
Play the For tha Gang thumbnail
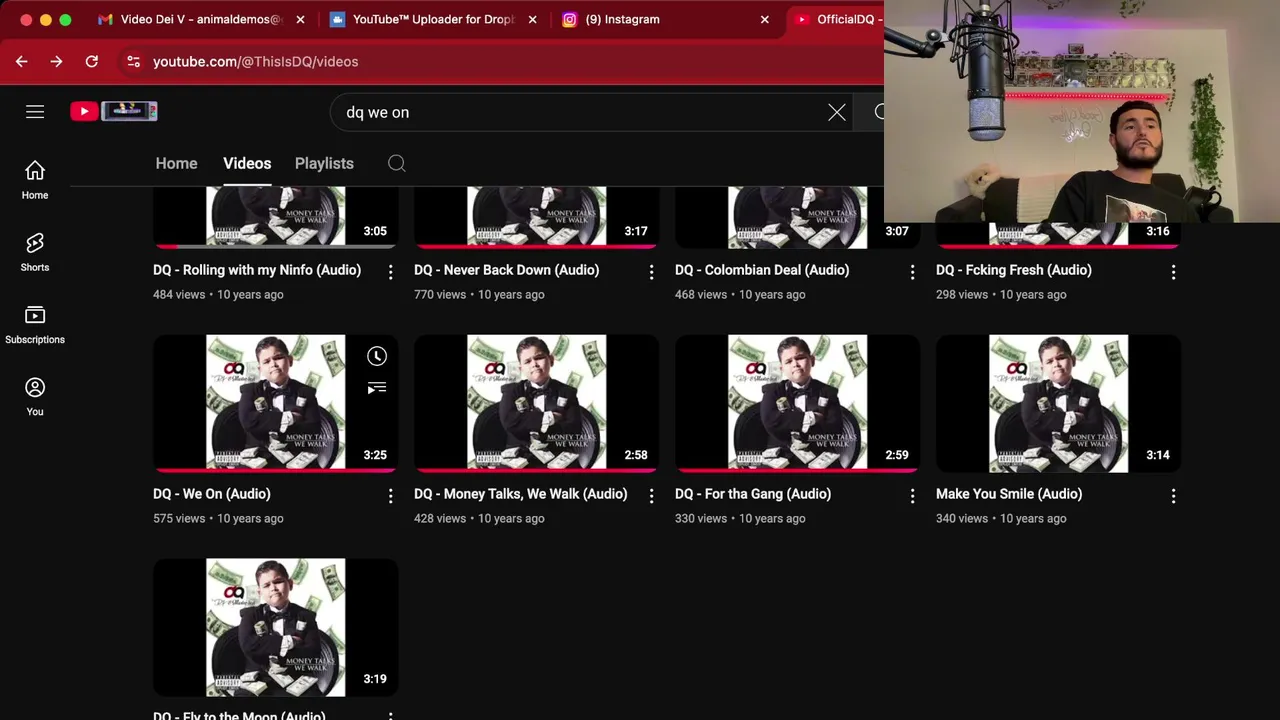click(x=797, y=403)
